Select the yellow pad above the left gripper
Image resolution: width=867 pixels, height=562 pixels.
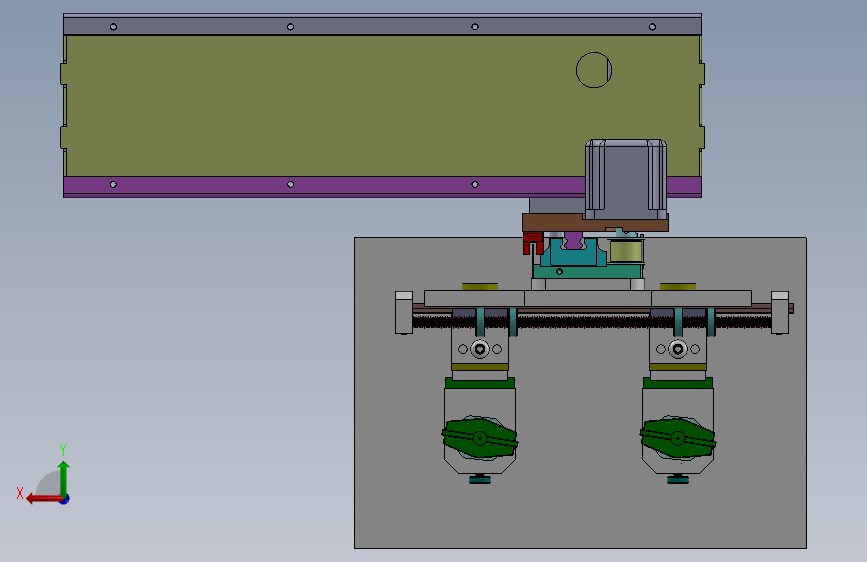click(480, 287)
